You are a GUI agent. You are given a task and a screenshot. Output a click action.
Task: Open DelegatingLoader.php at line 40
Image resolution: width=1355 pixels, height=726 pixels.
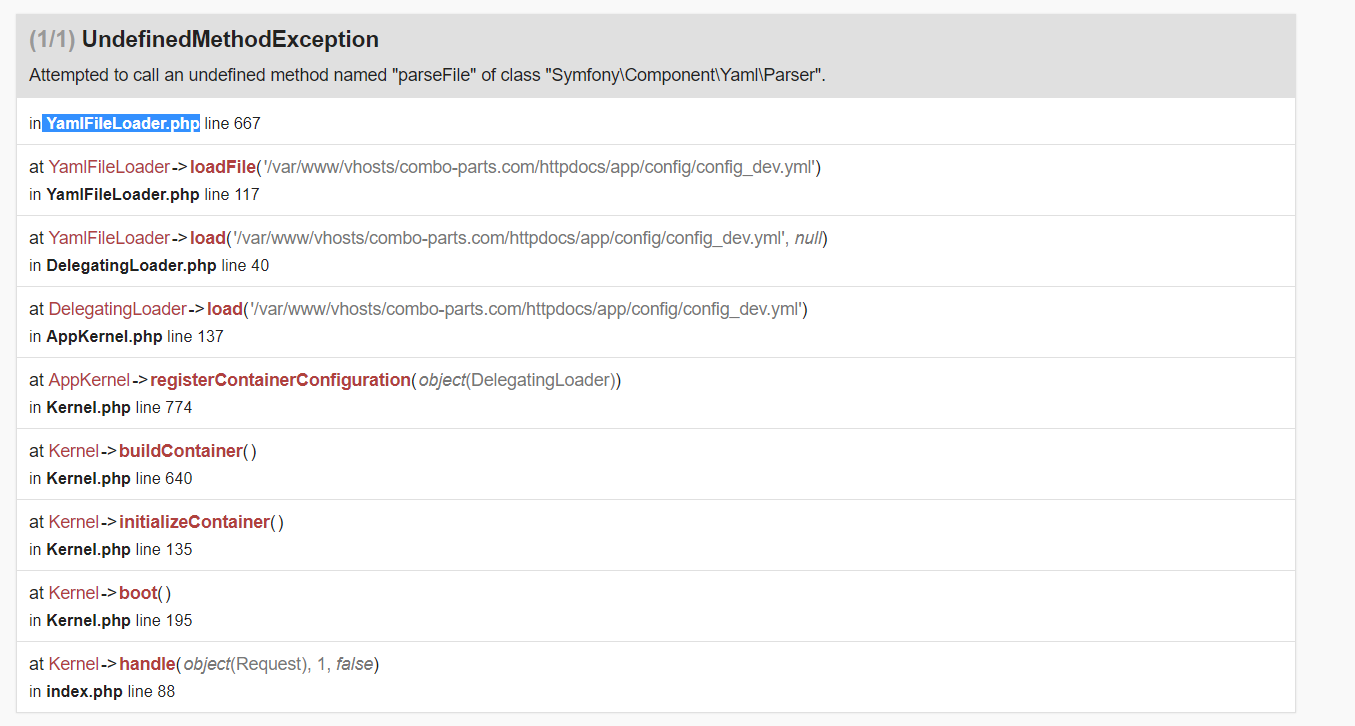coord(131,265)
